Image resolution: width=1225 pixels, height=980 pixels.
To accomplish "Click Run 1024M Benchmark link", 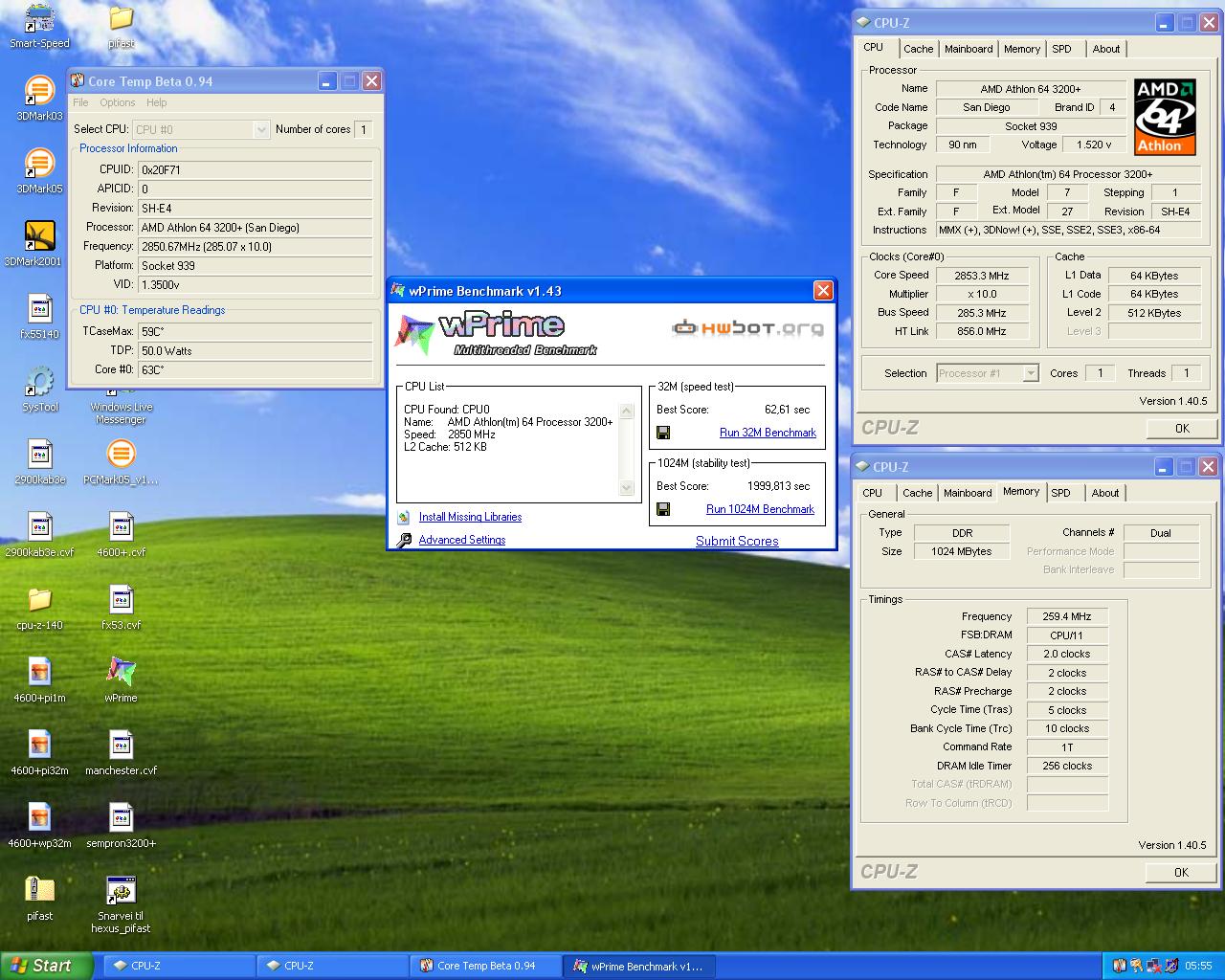I will point(760,509).
